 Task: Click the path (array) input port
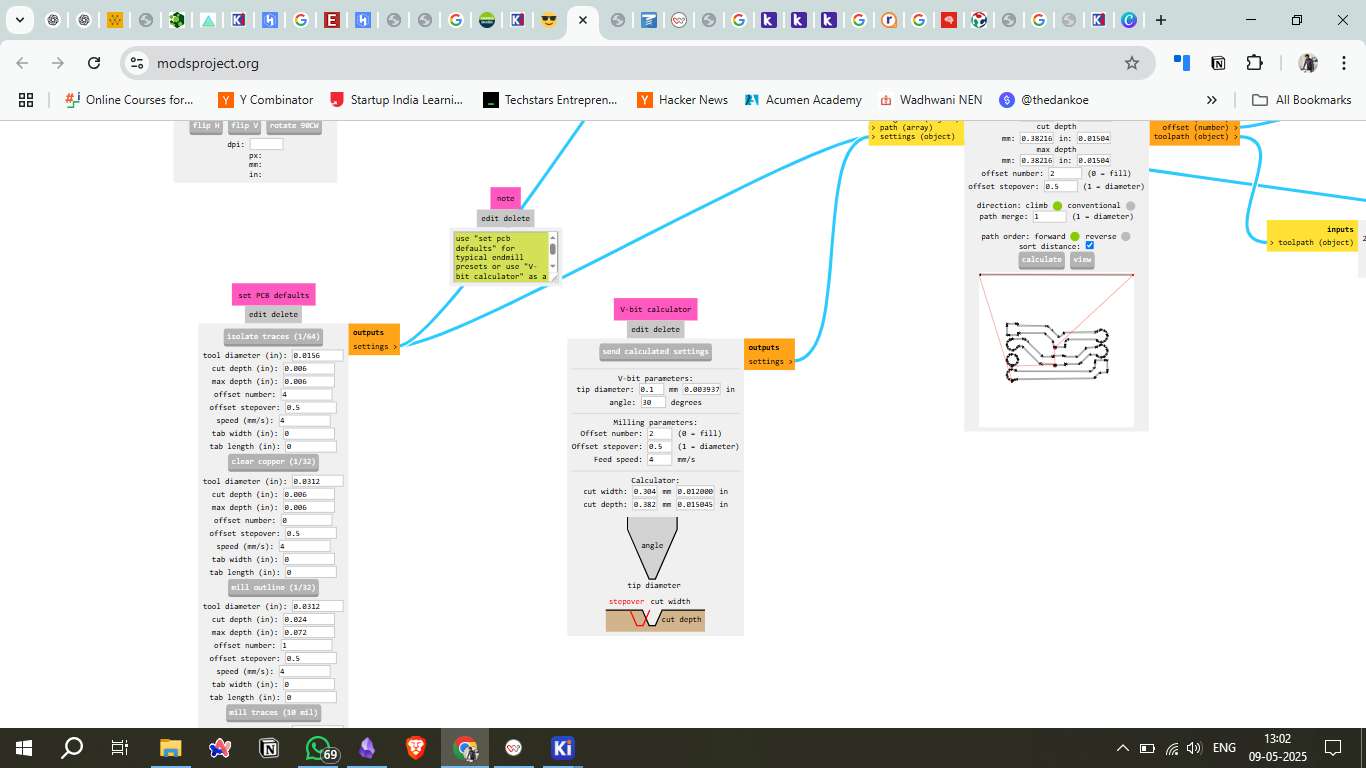tap(902, 128)
